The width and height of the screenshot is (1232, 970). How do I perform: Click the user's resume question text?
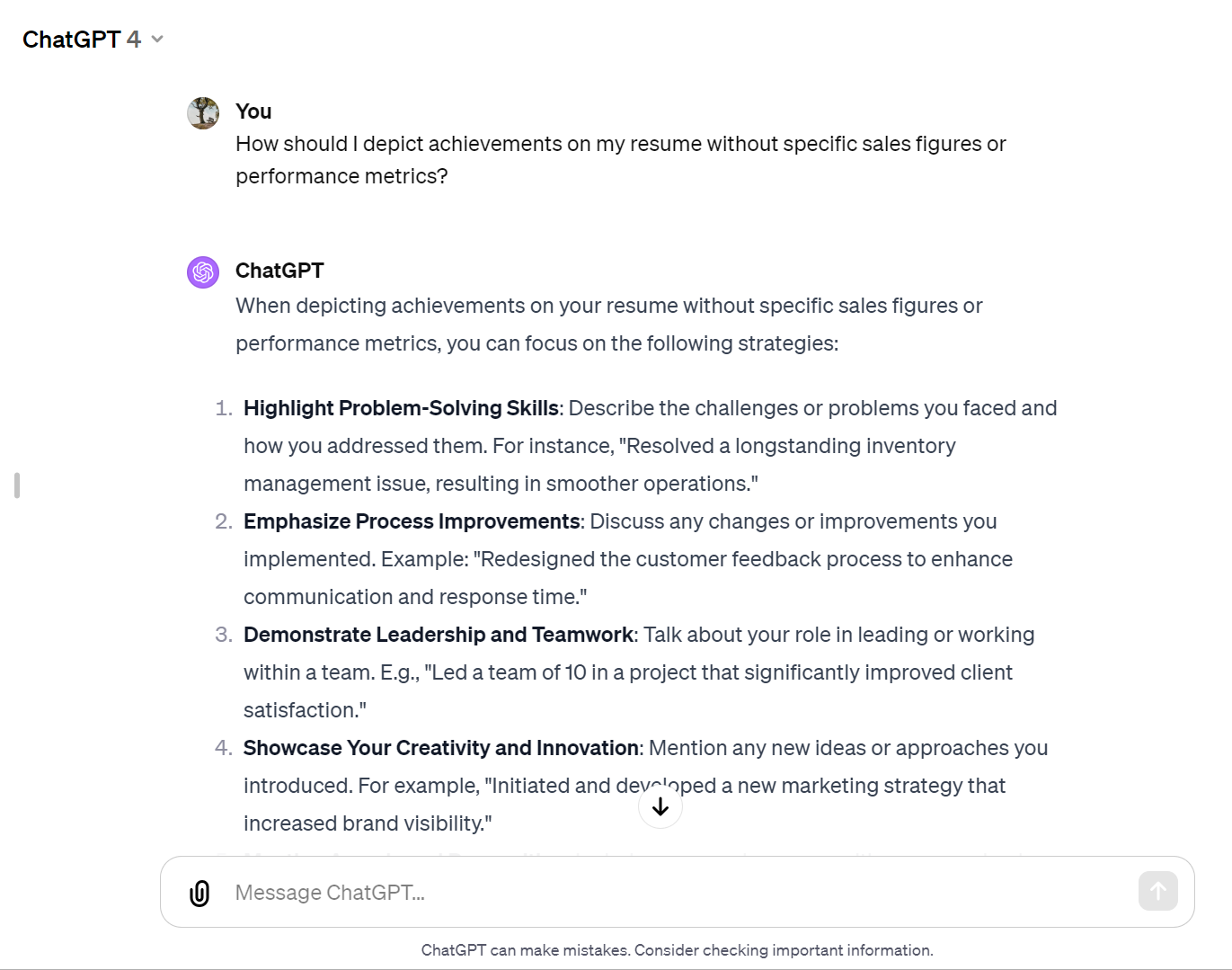pos(620,160)
